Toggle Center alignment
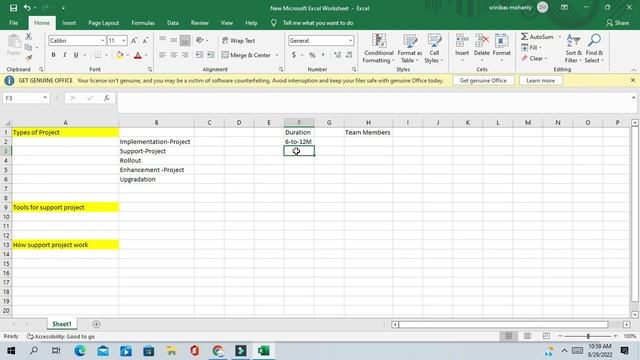Viewport: 640px width, 360px height. click(x=173, y=55)
